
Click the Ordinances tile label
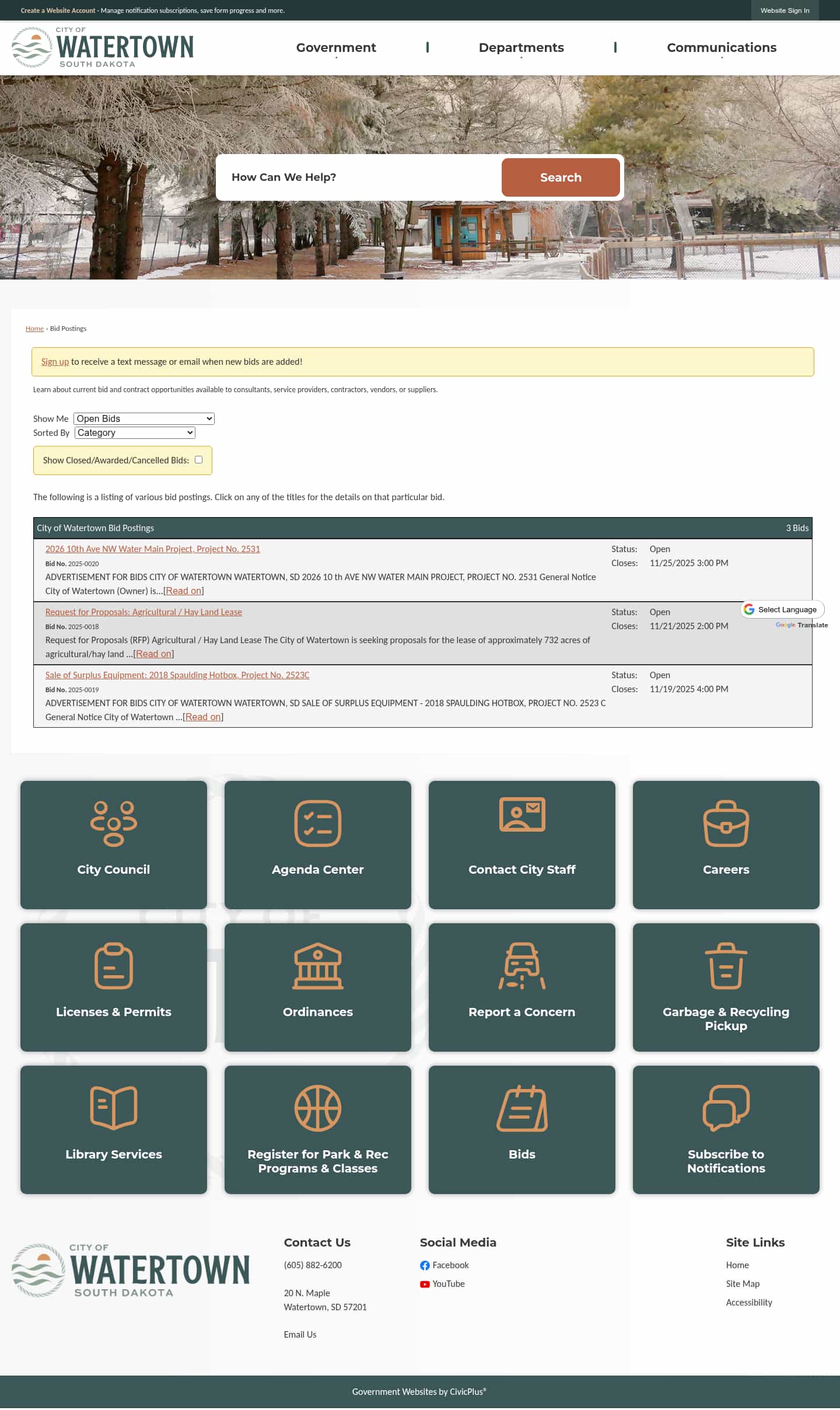pyautogui.click(x=318, y=1012)
